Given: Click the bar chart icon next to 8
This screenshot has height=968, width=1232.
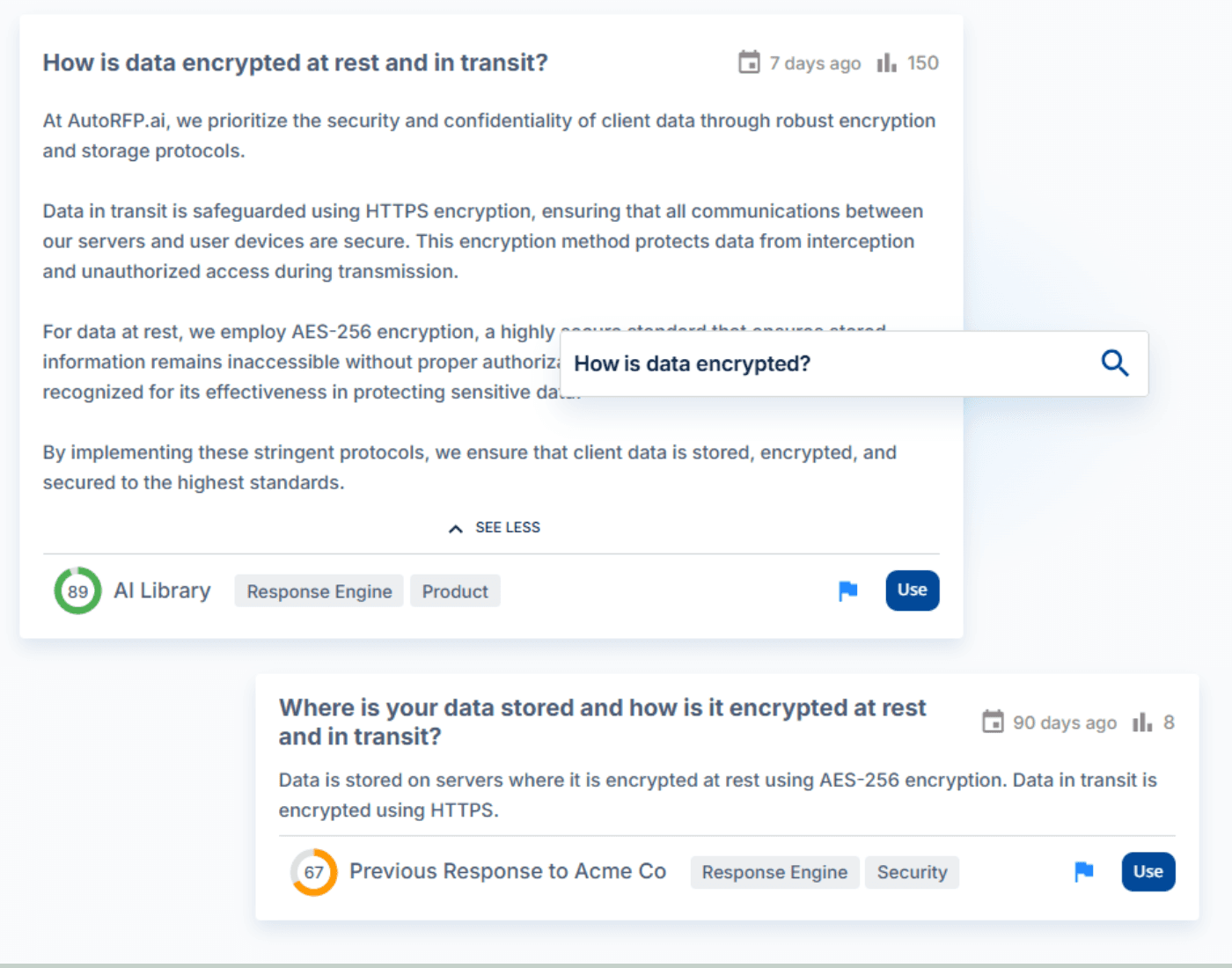Looking at the screenshot, I should pyautogui.click(x=1142, y=722).
